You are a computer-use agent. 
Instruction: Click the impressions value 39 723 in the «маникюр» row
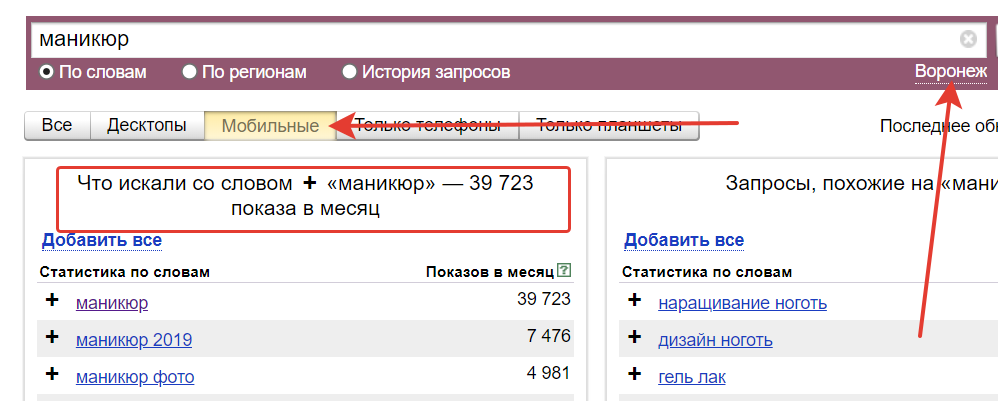(x=544, y=299)
